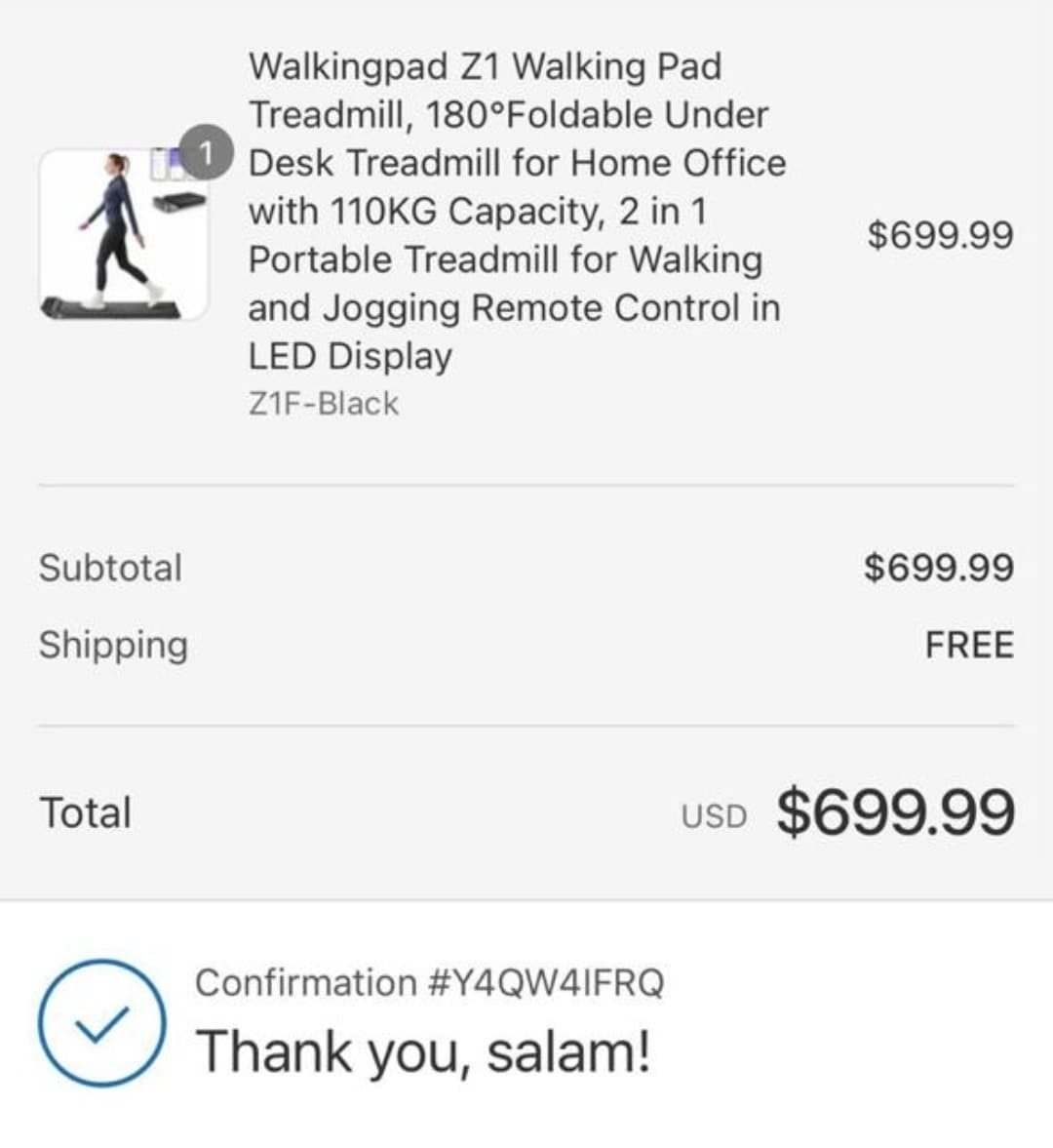The width and height of the screenshot is (1053, 1148).
Task: Tap the gray quantity badge showing 1
Action: tap(206, 153)
